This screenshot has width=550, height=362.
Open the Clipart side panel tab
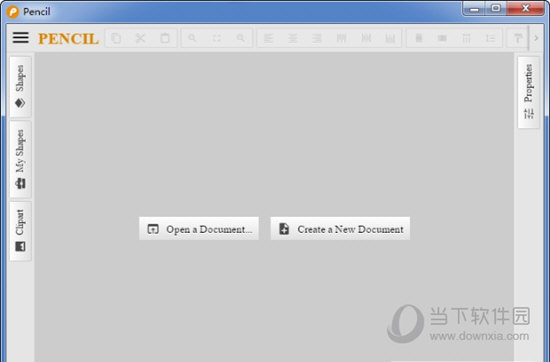tap(20, 231)
